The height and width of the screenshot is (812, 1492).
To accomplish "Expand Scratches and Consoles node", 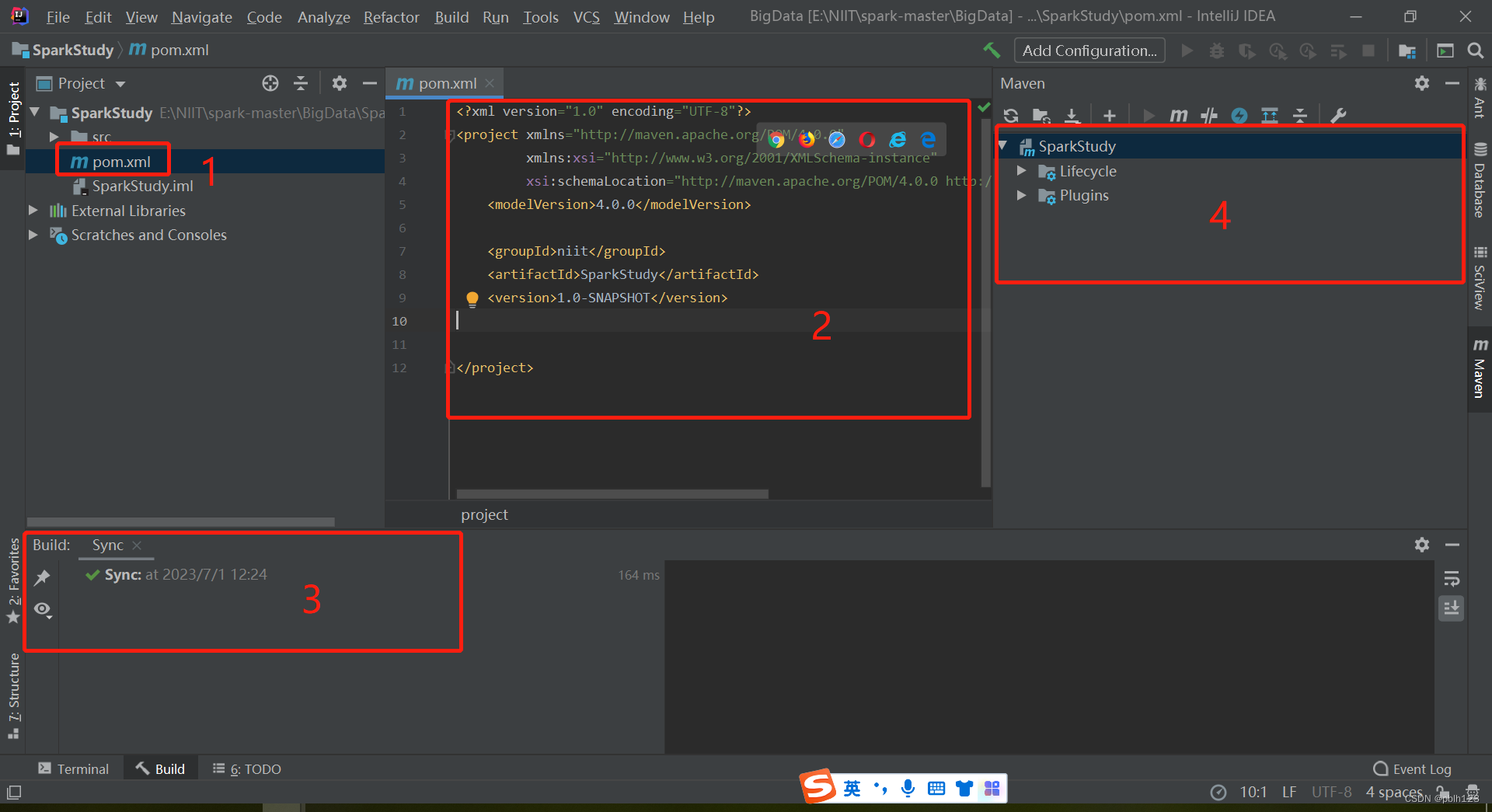I will pyautogui.click(x=33, y=235).
